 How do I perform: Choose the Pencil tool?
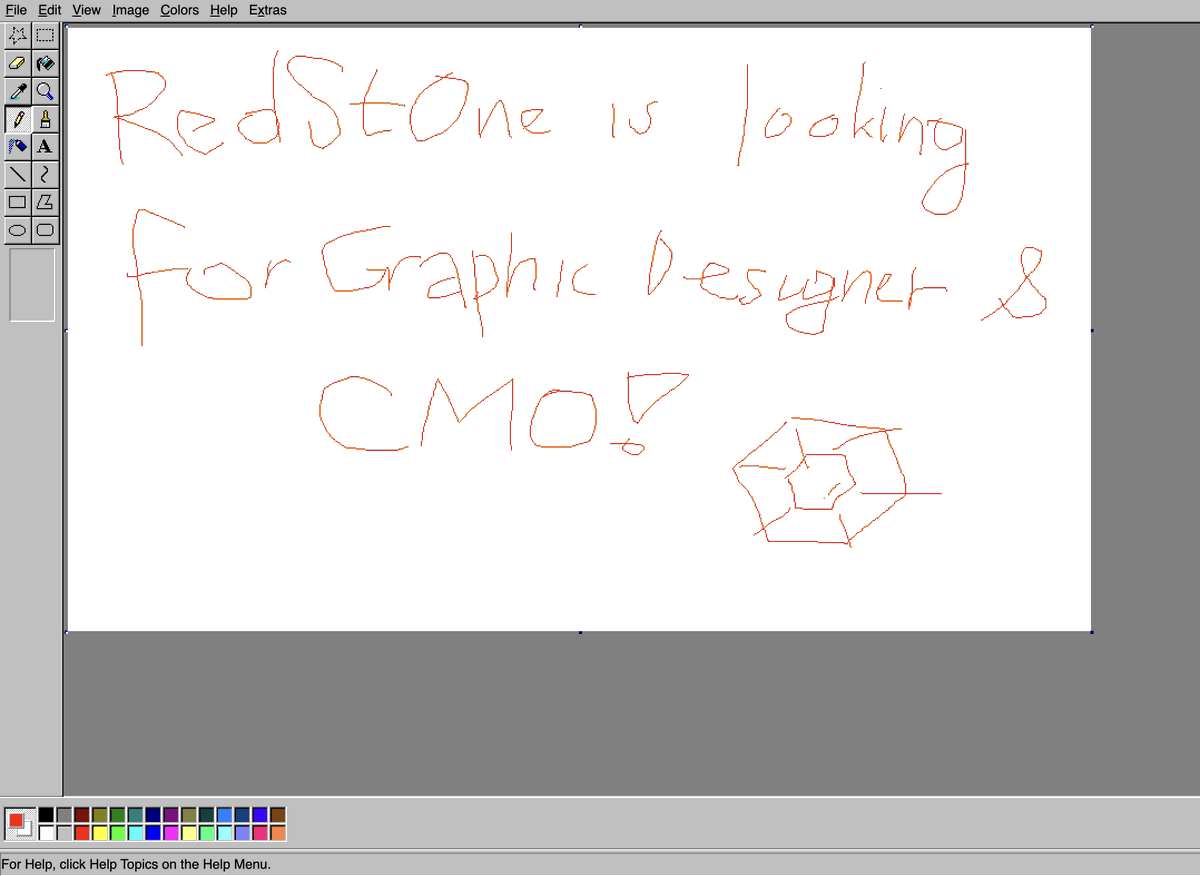tap(17, 119)
